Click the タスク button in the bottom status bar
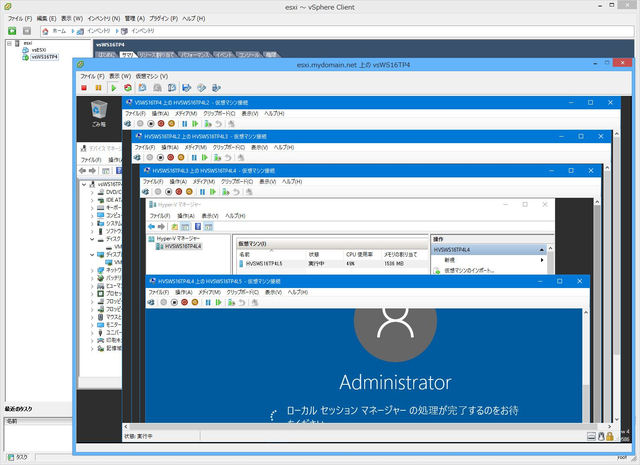 (x=18, y=458)
